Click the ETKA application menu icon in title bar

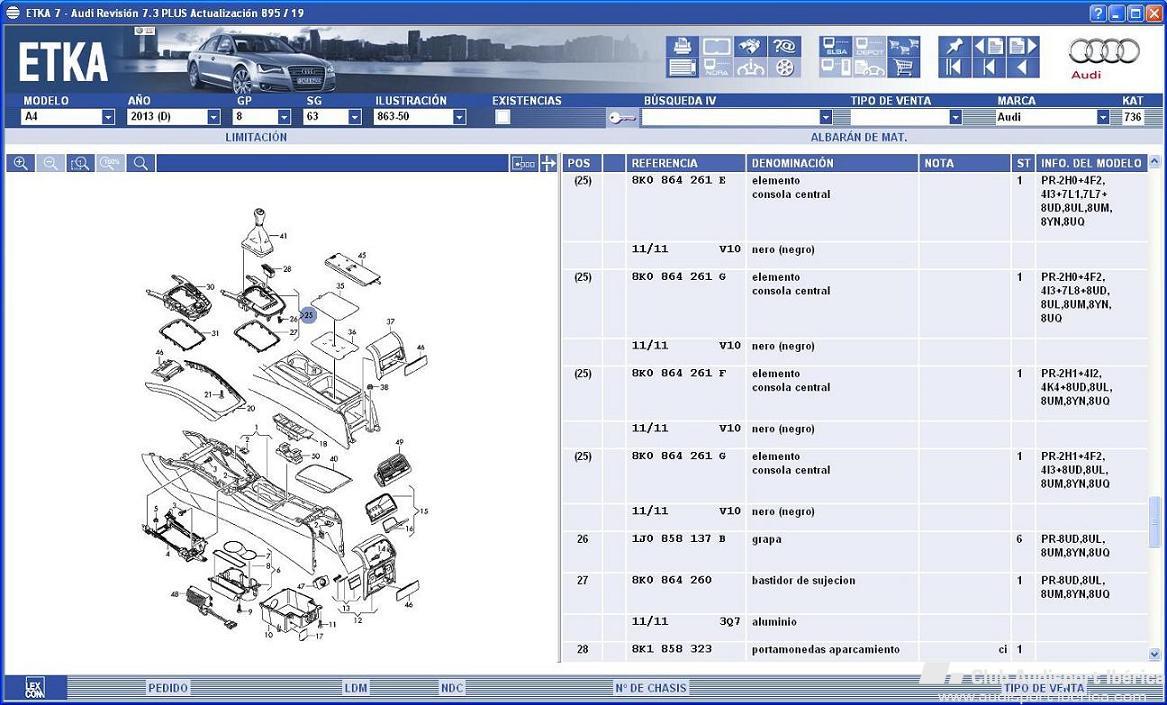(13, 13)
